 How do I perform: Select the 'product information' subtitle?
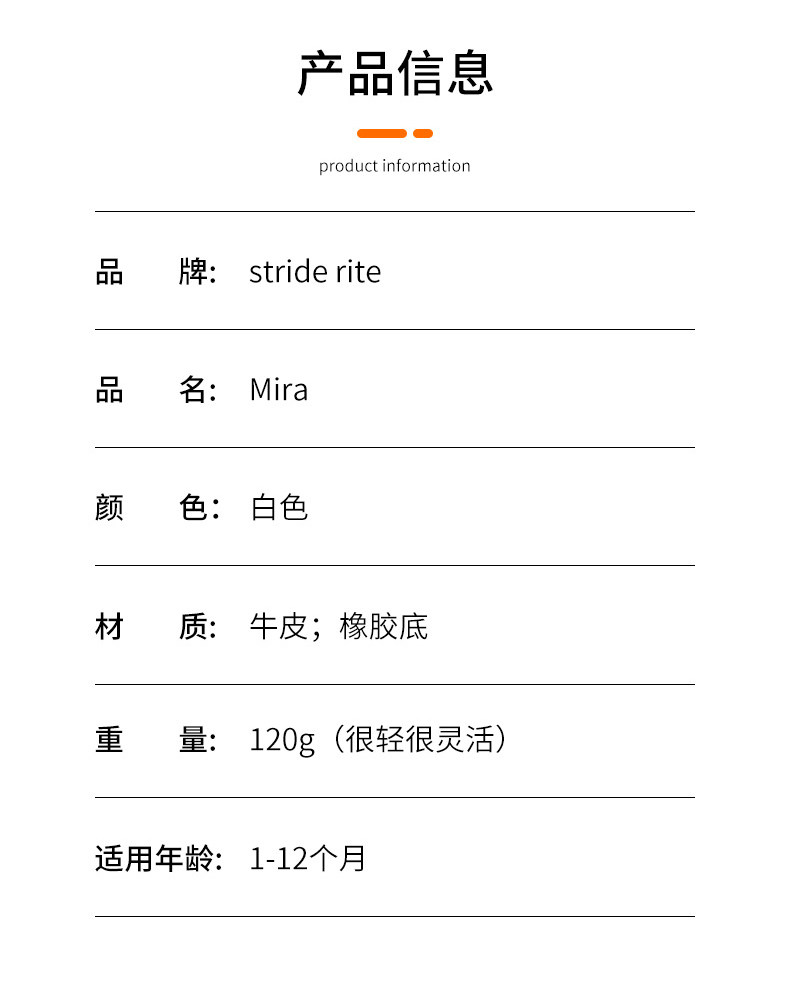[394, 166]
